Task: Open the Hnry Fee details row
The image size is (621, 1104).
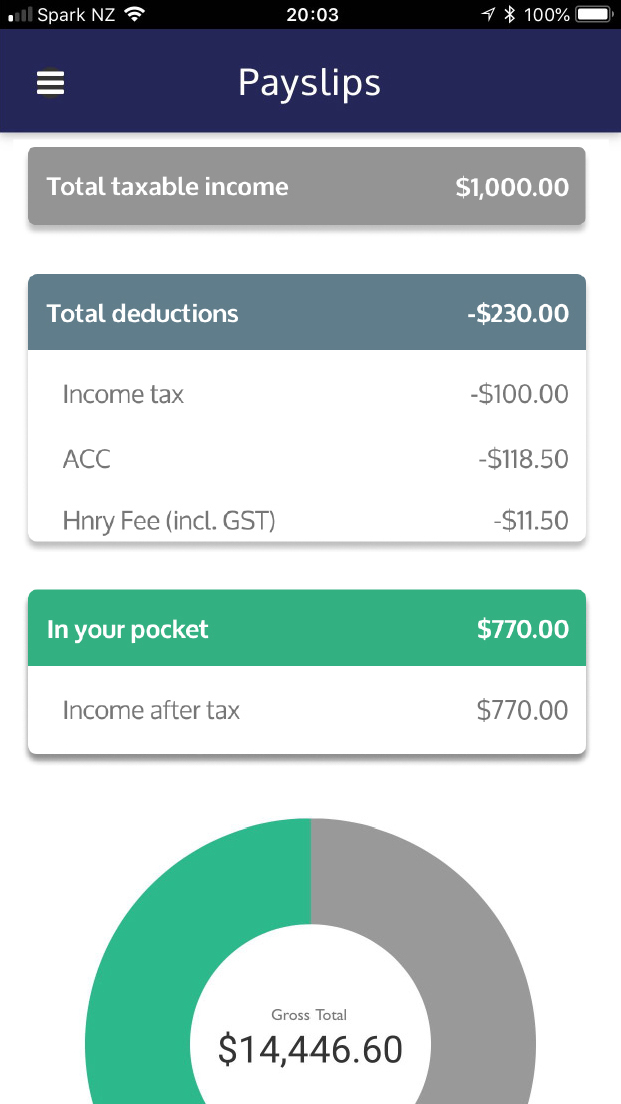Action: 306,520
